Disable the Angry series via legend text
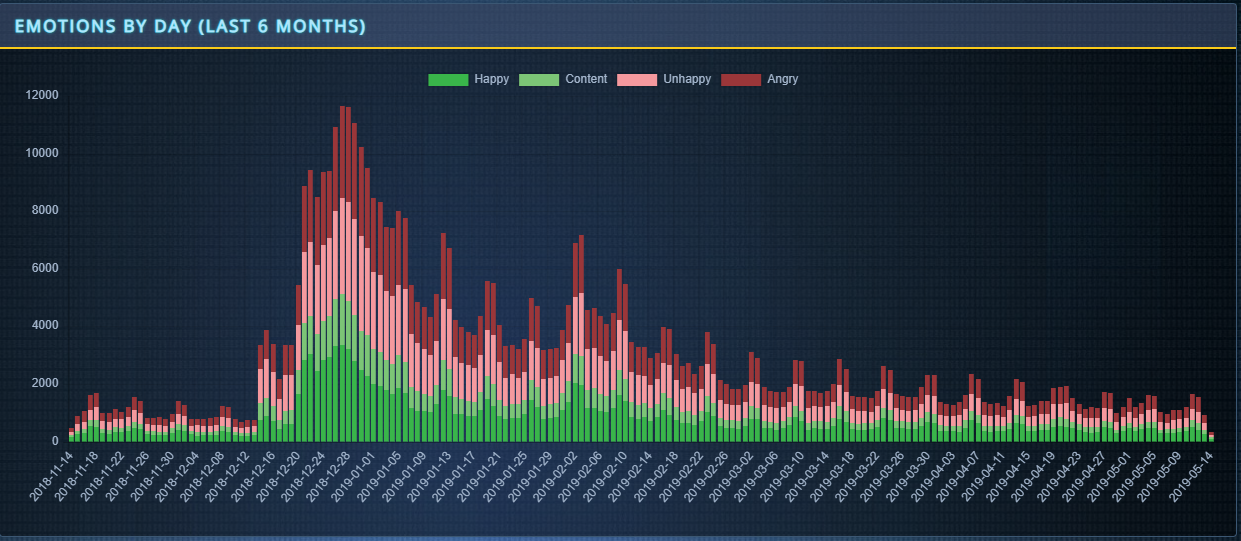The height and width of the screenshot is (541, 1241). point(782,79)
